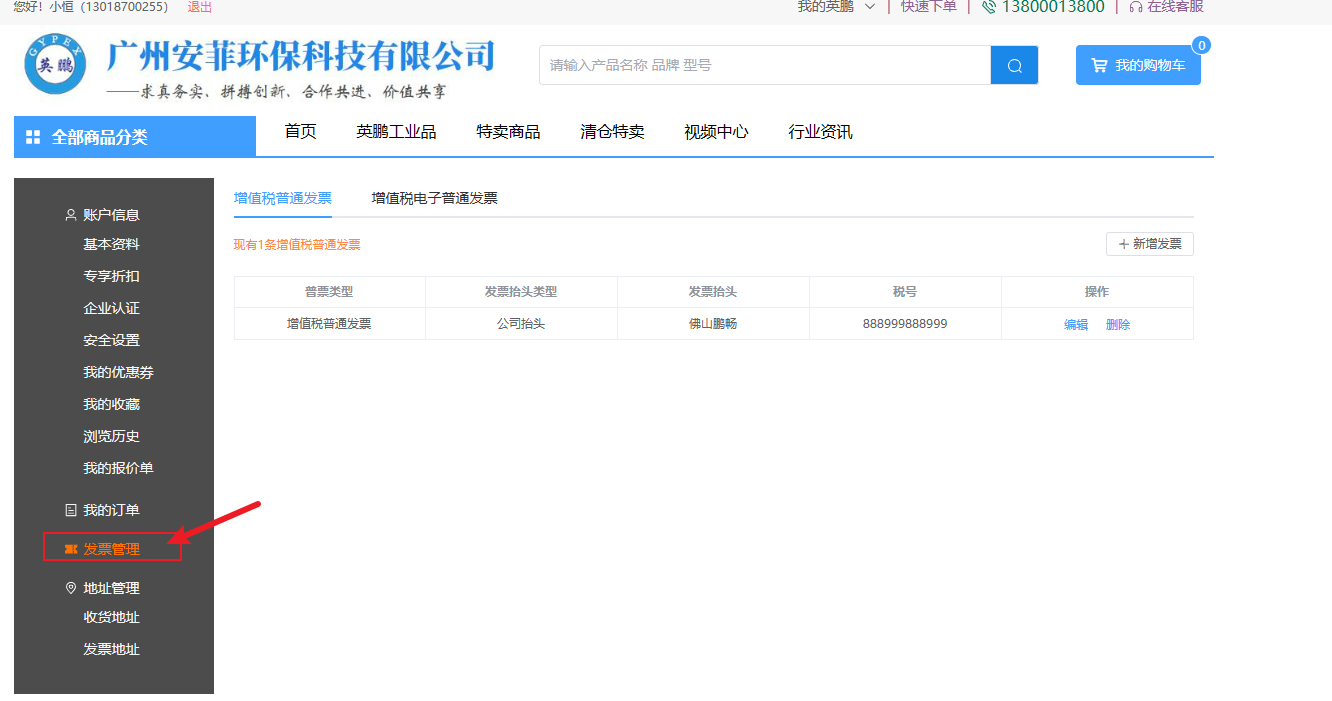This screenshot has width=1332, height=701.
Task: Click the 新增发票 button
Action: coord(1149,244)
